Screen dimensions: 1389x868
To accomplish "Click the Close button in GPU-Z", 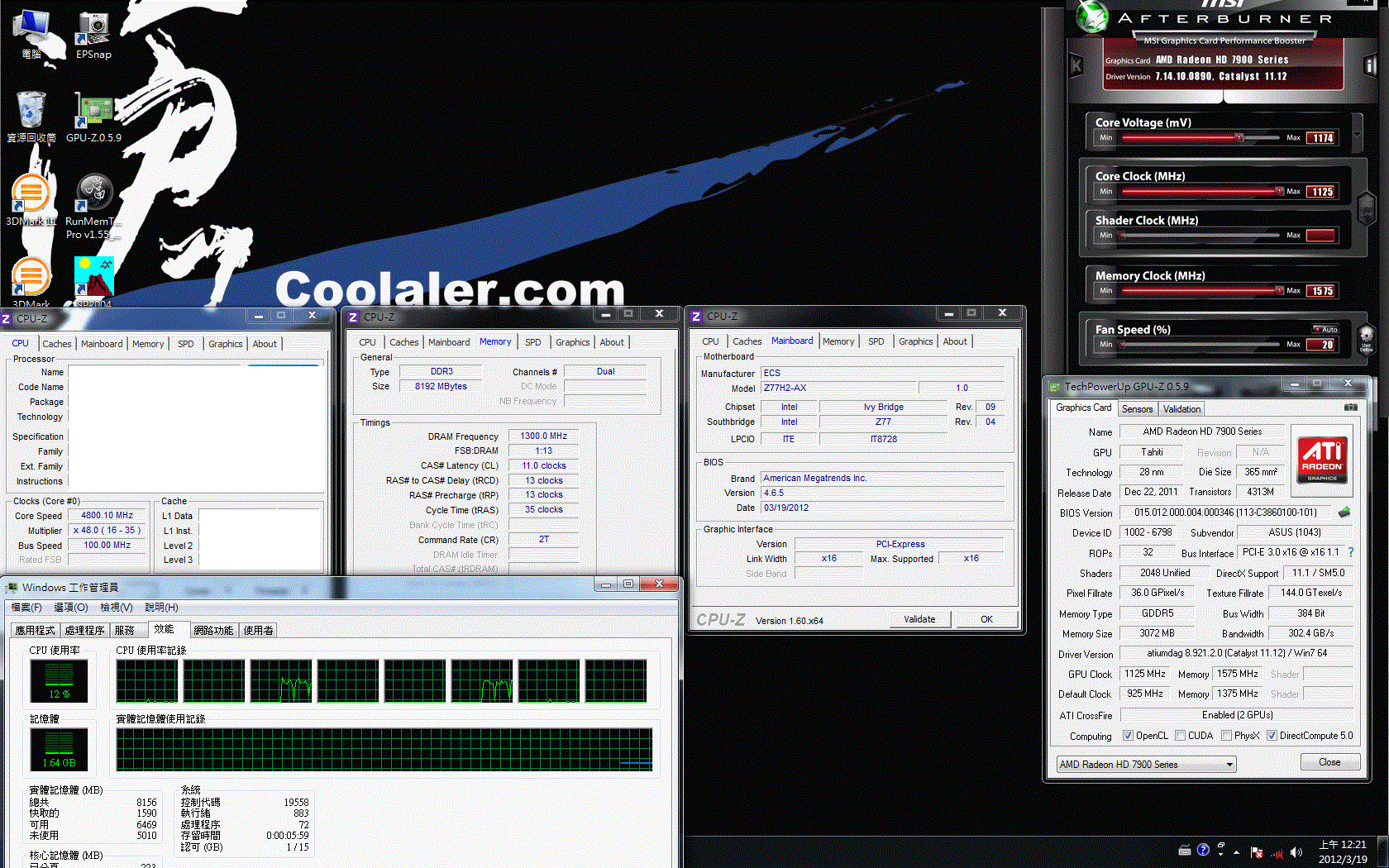I will pyautogui.click(x=1329, y=762).
